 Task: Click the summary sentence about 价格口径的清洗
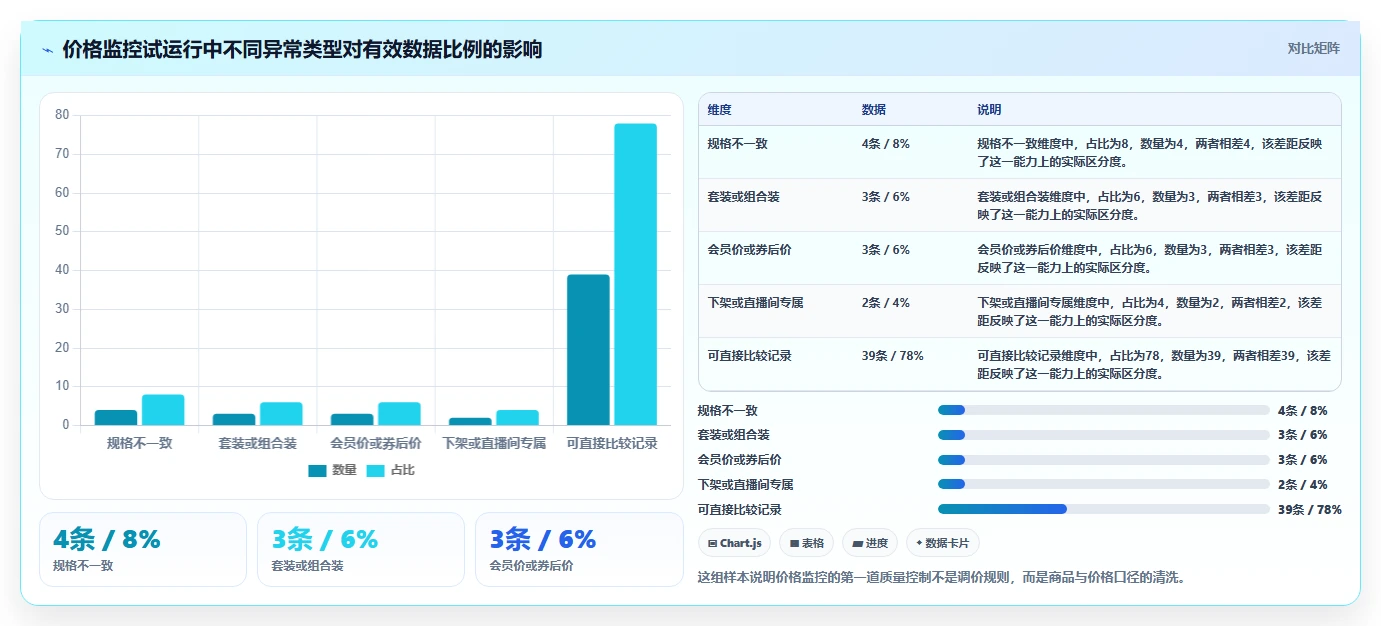click(941, 577)
